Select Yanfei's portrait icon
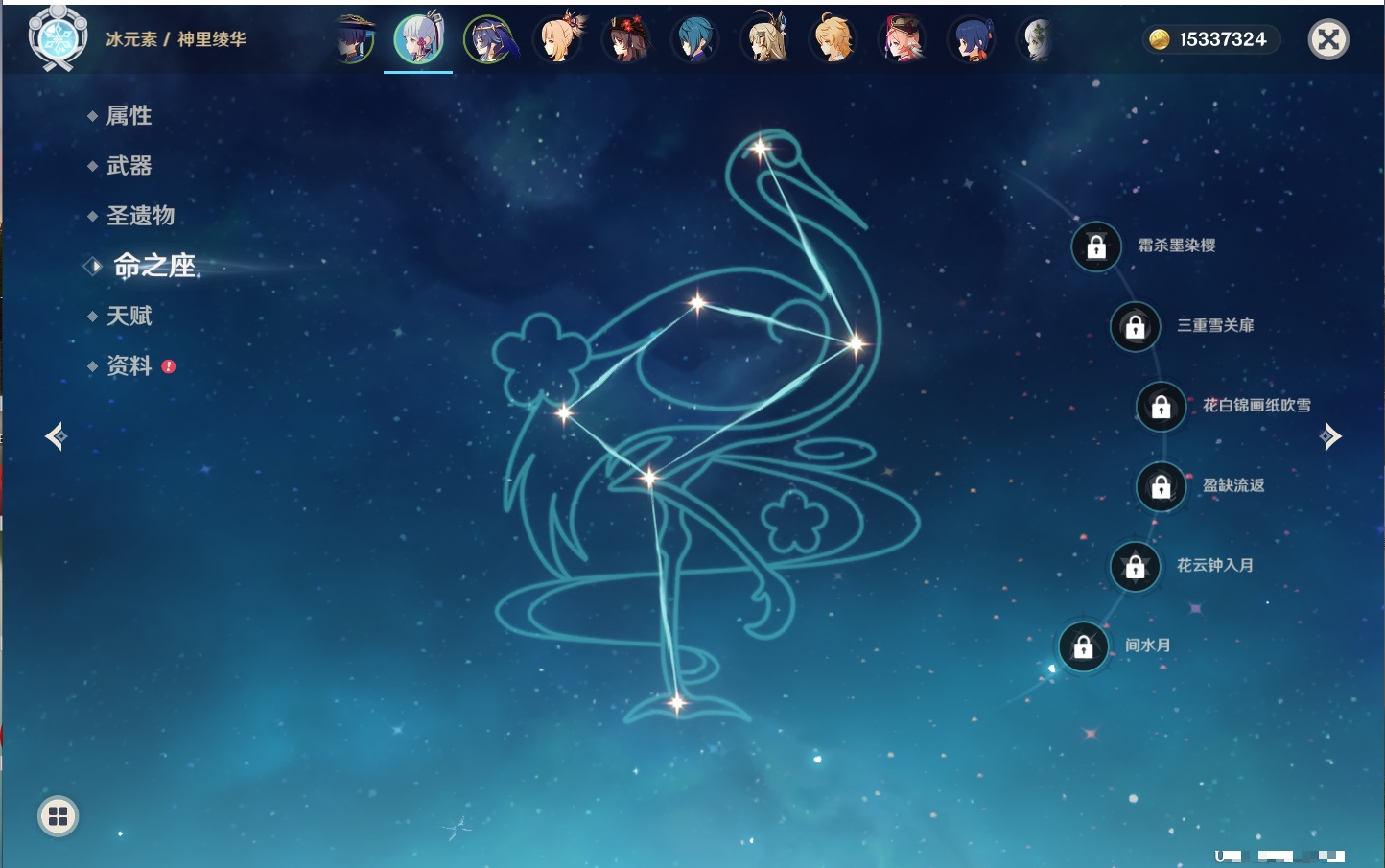 point(902,40)
